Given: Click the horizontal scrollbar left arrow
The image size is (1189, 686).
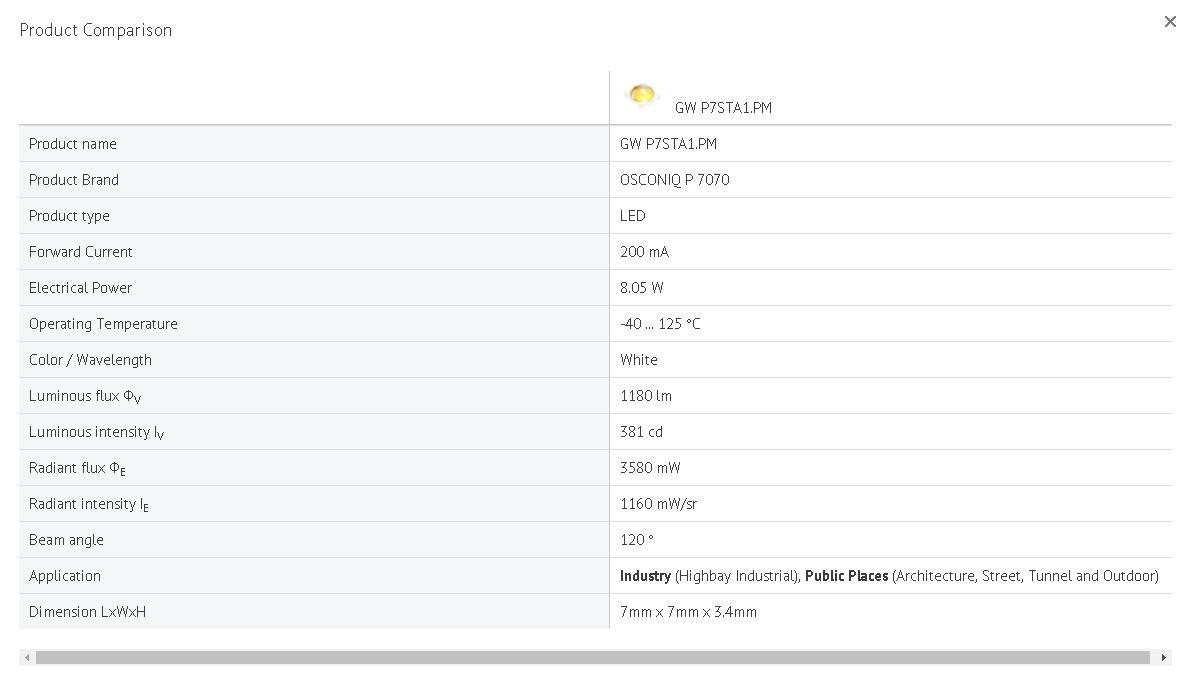Looking at the screenshot, I should [x=27, y=657].
